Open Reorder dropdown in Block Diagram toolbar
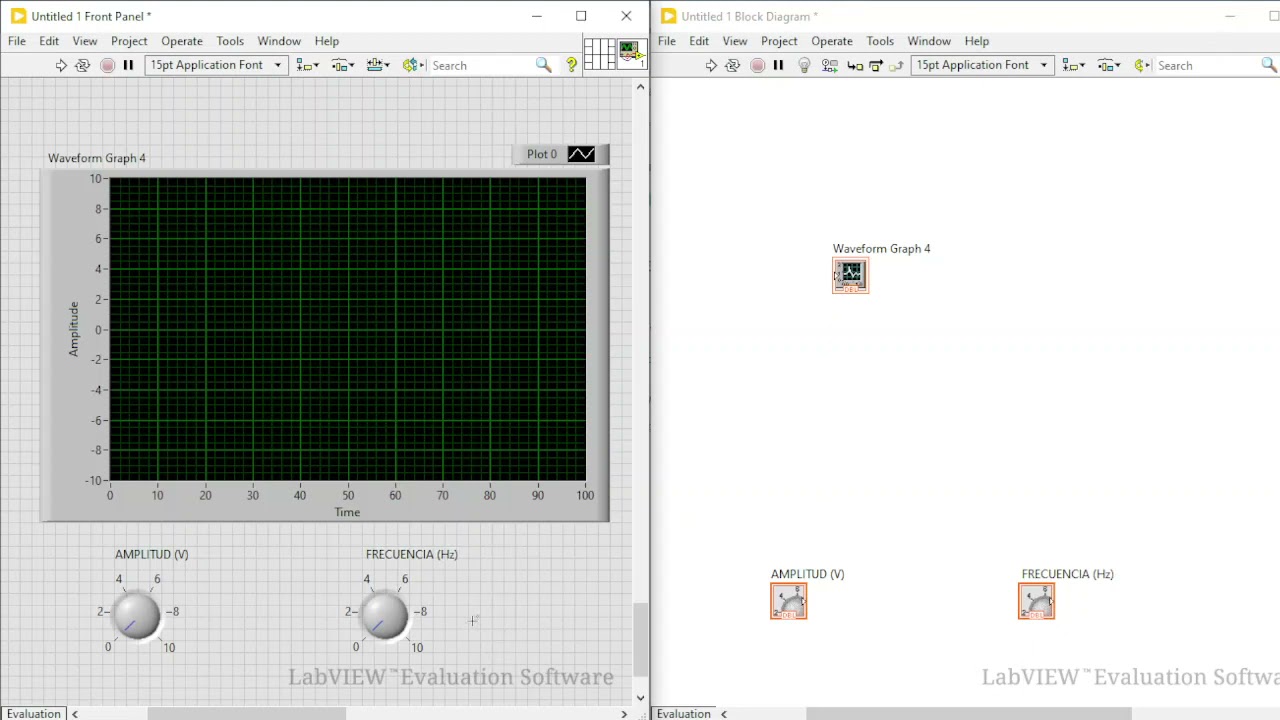Screen dimensions: 1280x720 click(x=1142, y=65)
